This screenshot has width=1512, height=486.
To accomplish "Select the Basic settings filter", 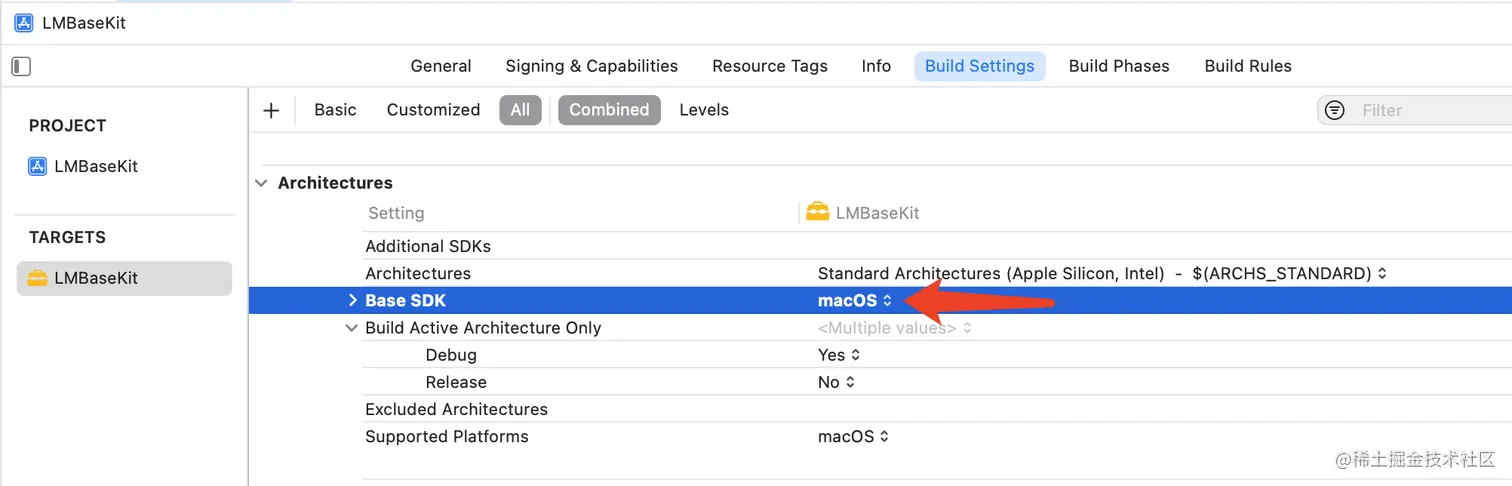I will click(x=335, y=110).
